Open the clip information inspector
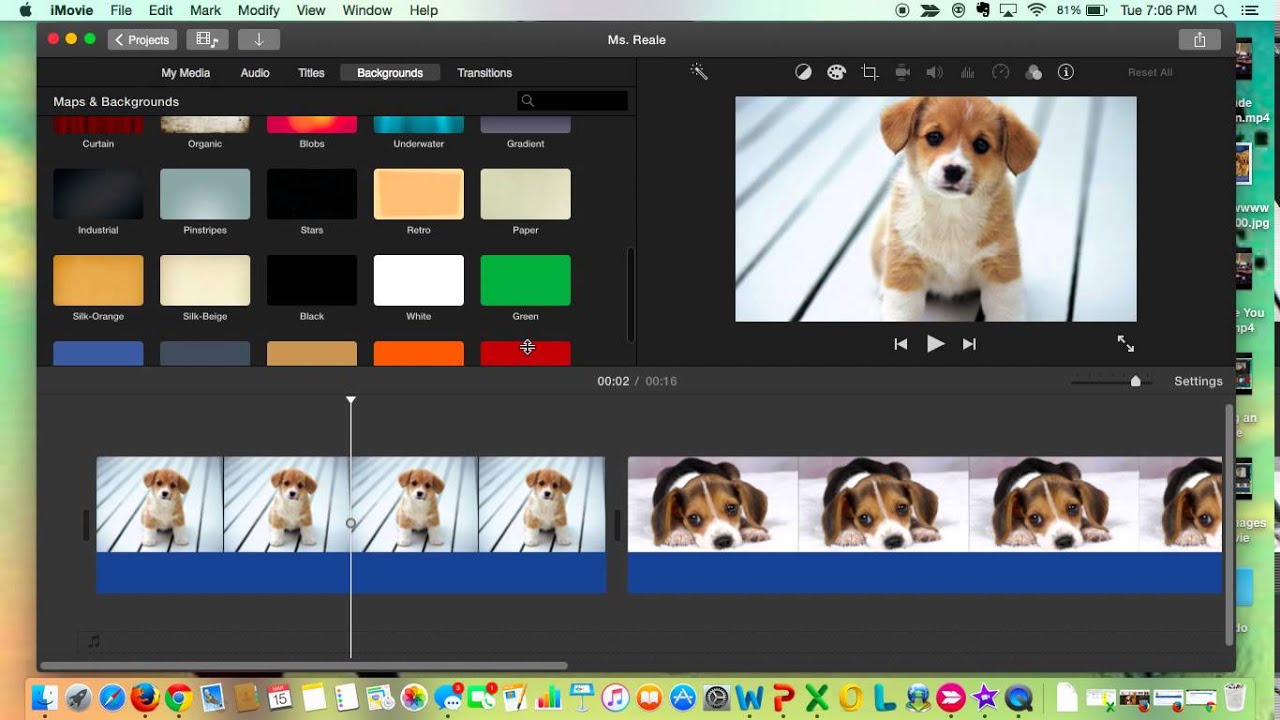This screenshot has width=1280, height=720. pyautogui.click(x=1066, y=72)
